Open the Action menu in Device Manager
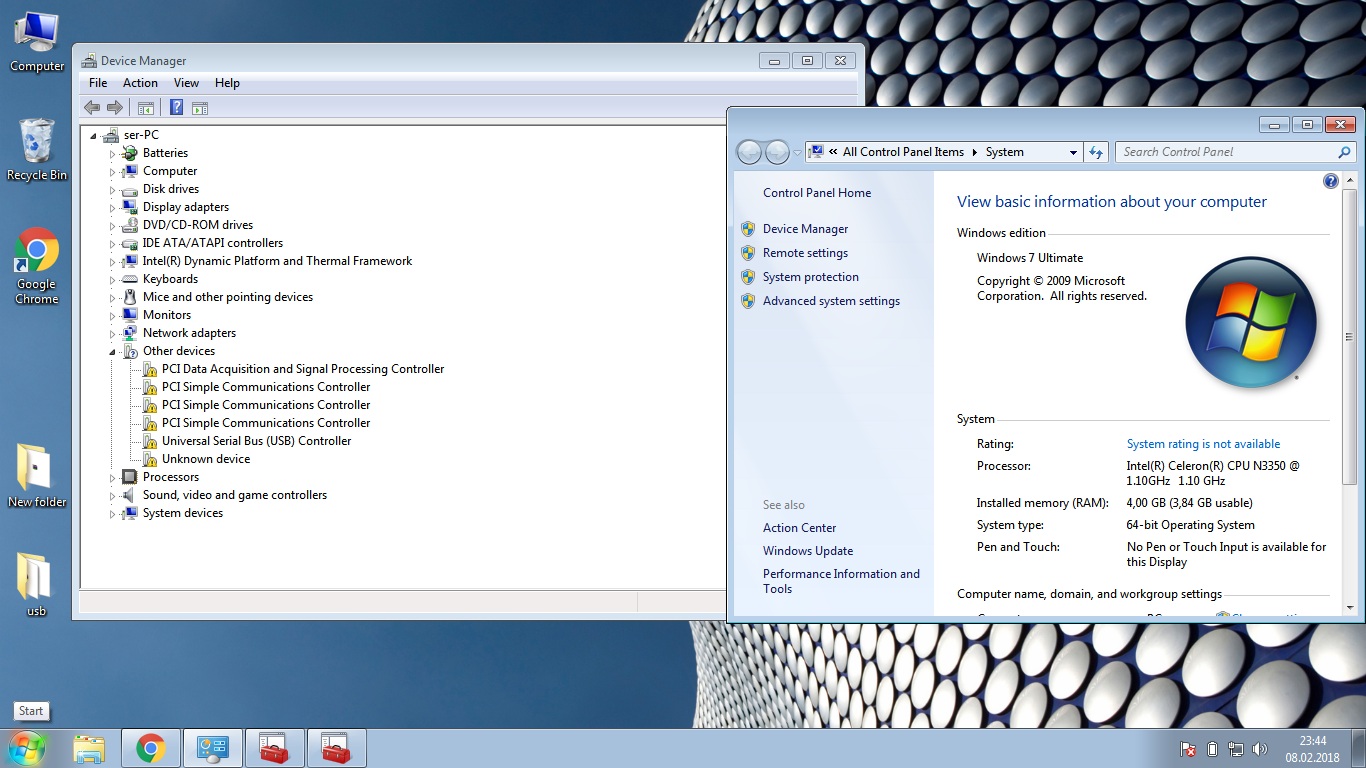The height and width of the screenshot is (768, 1366). click(140, 83)
